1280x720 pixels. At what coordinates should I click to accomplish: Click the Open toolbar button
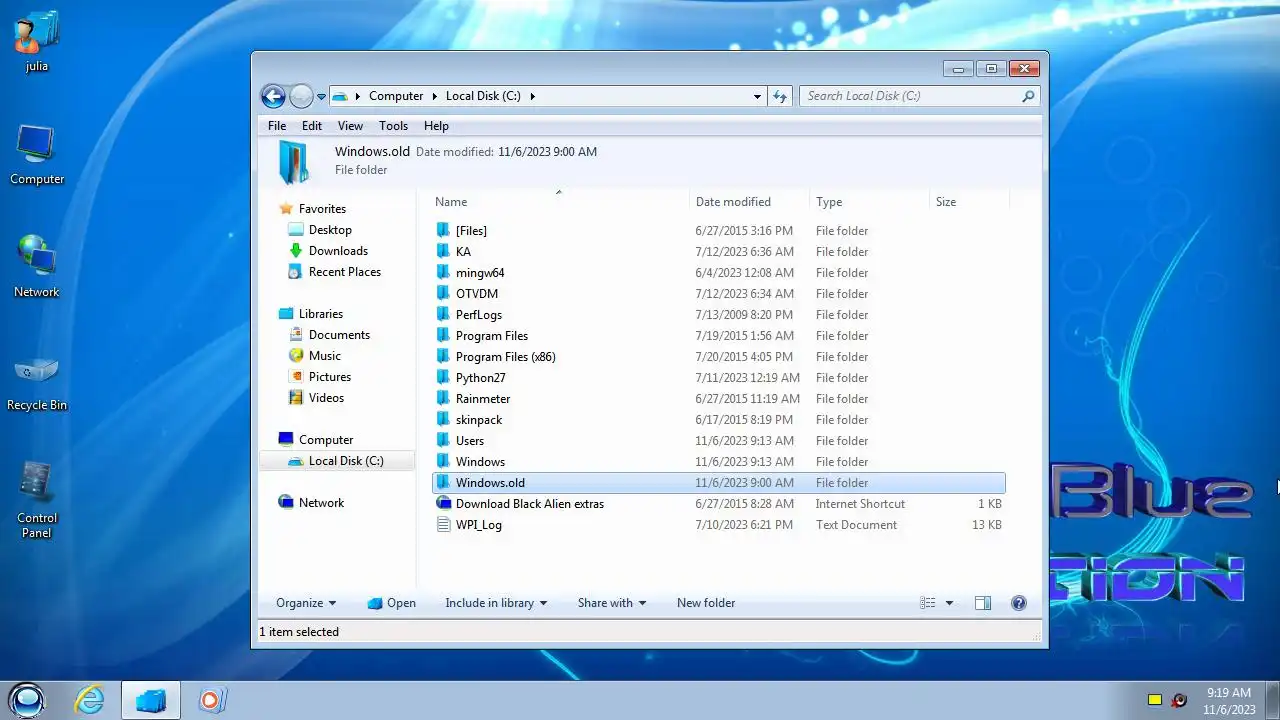tap(391, 603)
